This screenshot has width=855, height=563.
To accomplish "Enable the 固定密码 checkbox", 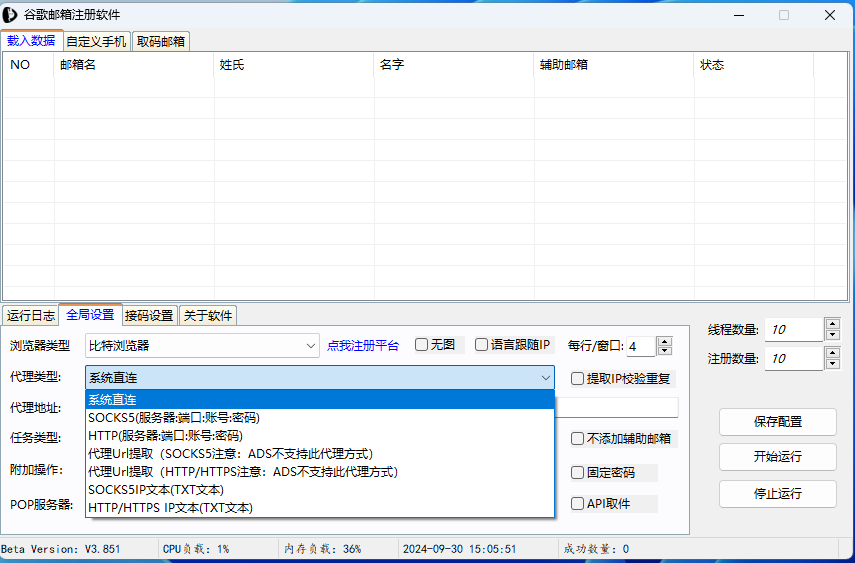I will click(578, 473).
